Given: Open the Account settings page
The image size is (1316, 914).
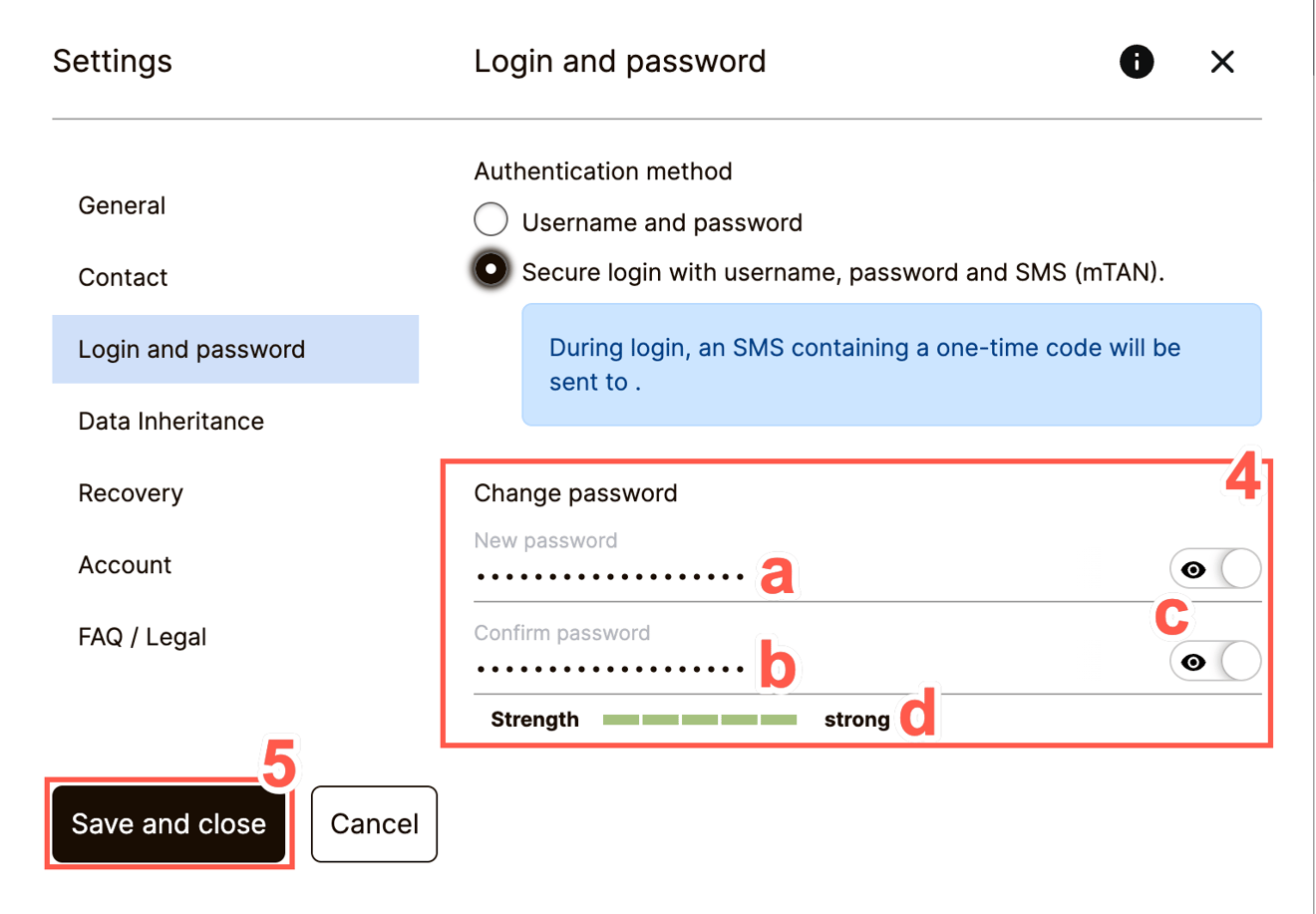Looking at the screenshot, I should coord(125,564).
